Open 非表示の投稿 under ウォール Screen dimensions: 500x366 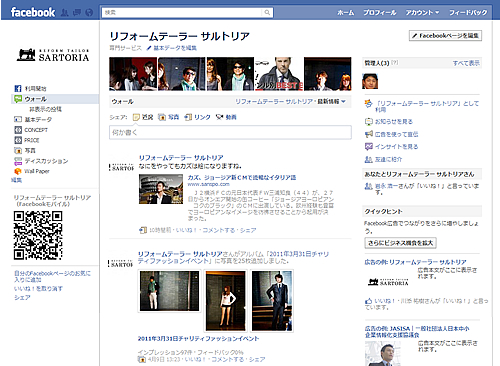(45, 109)
